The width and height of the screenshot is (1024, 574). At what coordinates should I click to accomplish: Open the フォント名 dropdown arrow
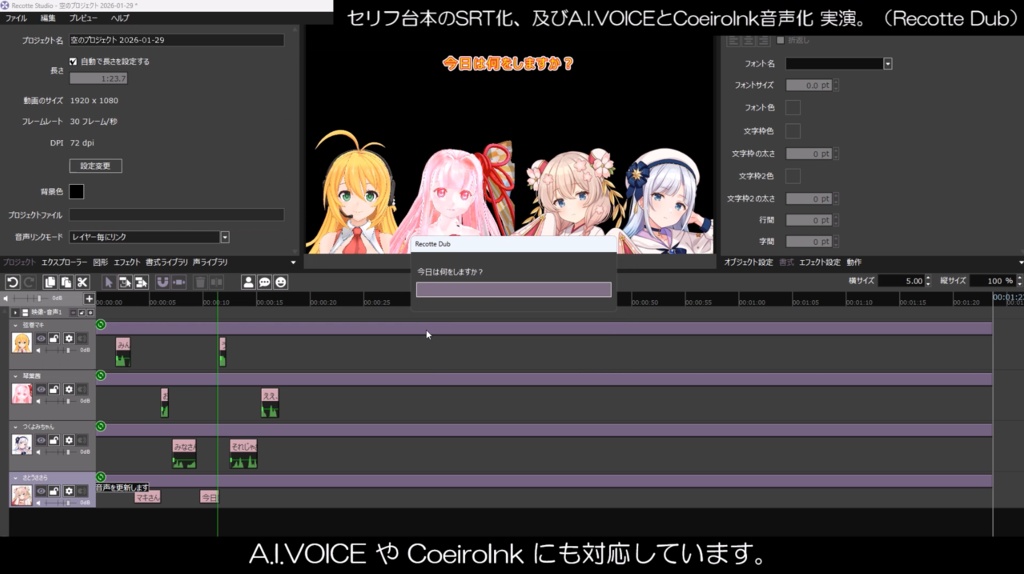(x=888, y=64)
